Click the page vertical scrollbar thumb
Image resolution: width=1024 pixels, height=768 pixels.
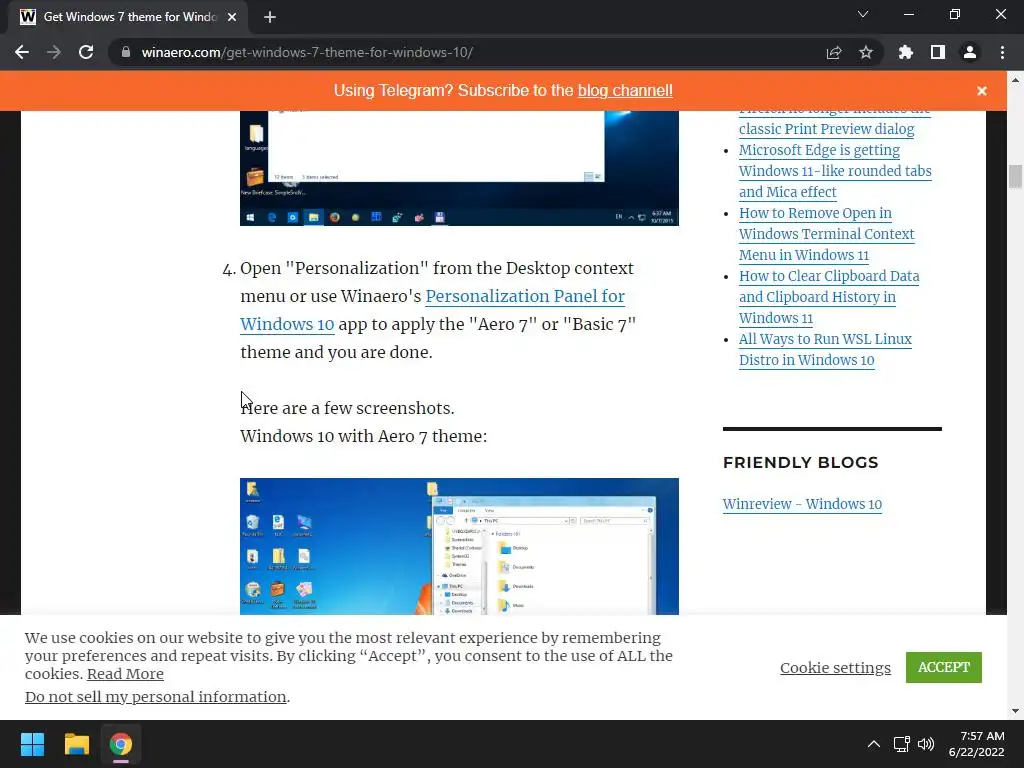pyautogui.click(x=1015, y=176)
